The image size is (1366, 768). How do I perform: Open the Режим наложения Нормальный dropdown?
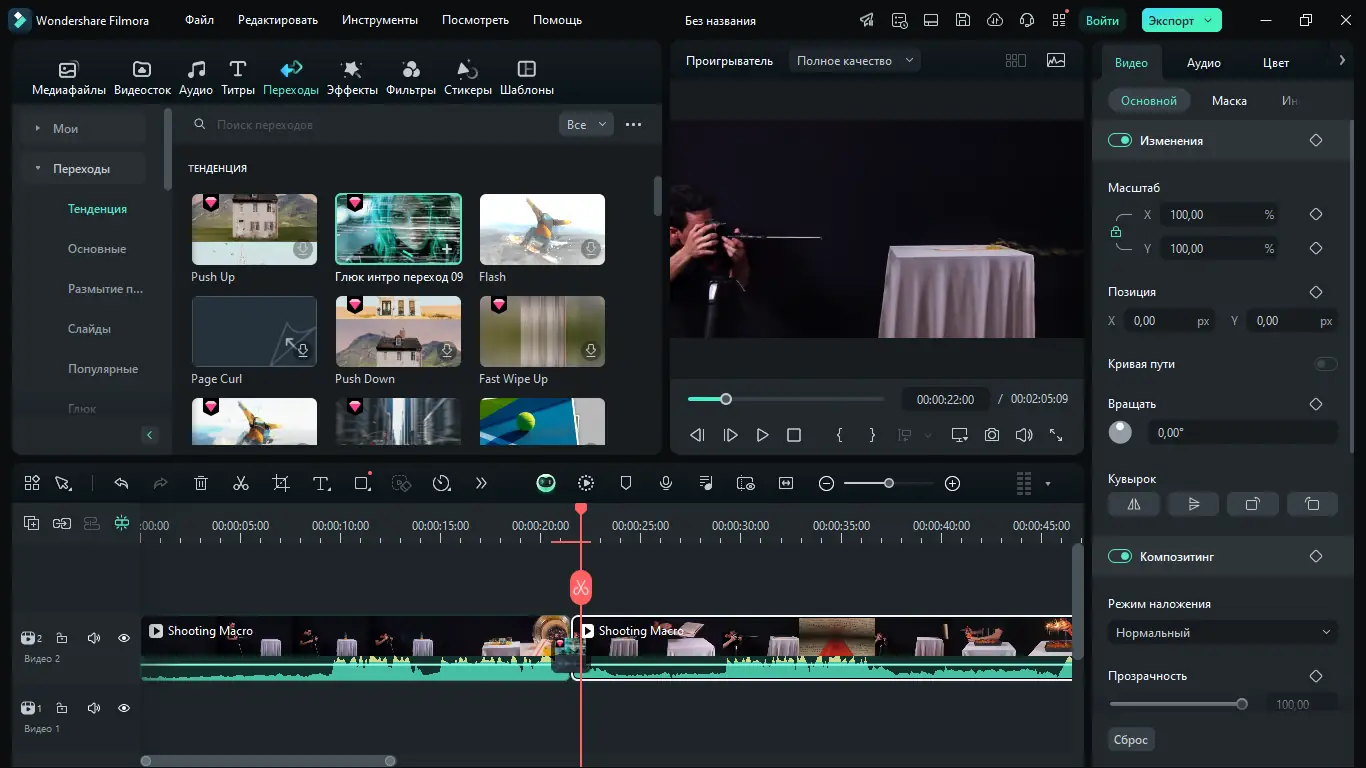coord(1222,633)
